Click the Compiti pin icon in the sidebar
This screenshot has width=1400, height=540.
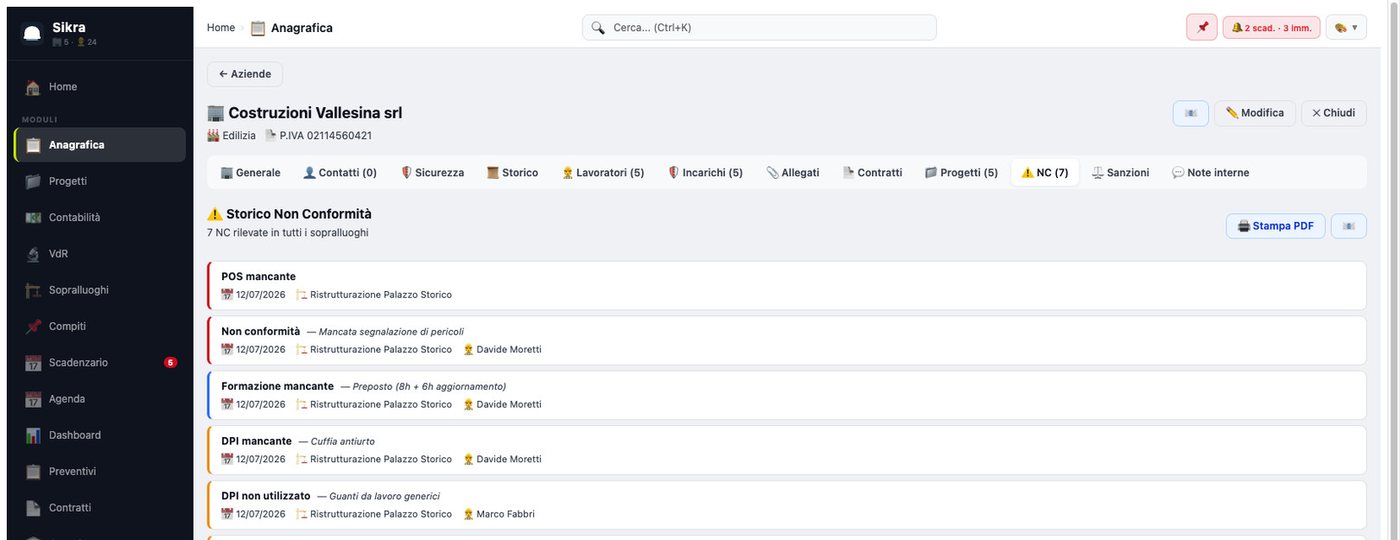(33, 326)
